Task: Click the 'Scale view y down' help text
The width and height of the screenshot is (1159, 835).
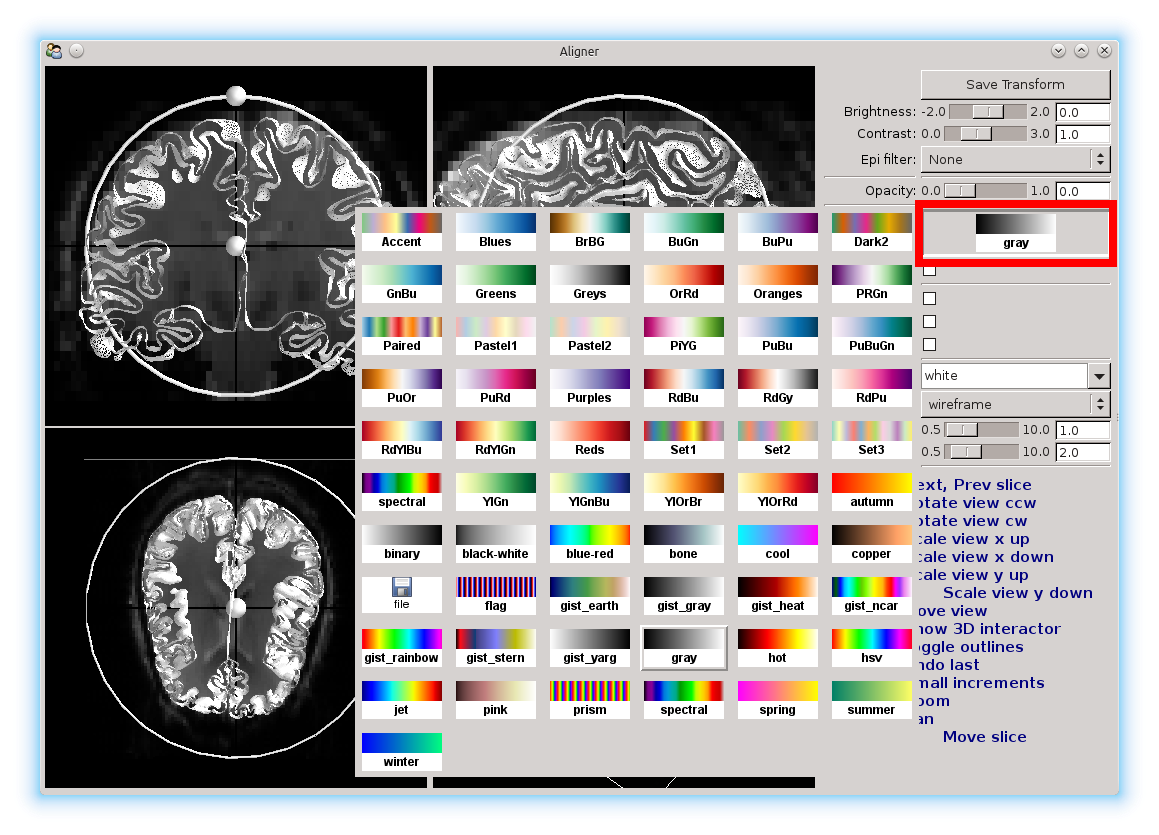Action: (1018, 593)
